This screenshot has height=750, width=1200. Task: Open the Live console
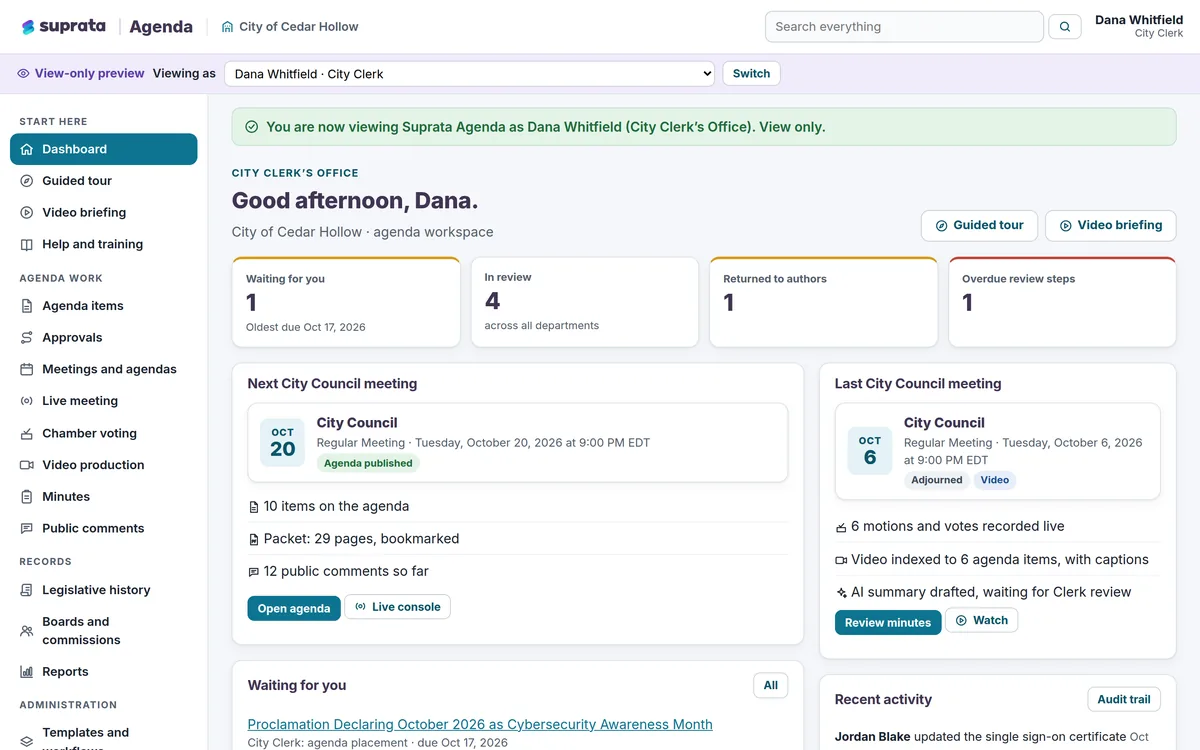click(398, 607)
